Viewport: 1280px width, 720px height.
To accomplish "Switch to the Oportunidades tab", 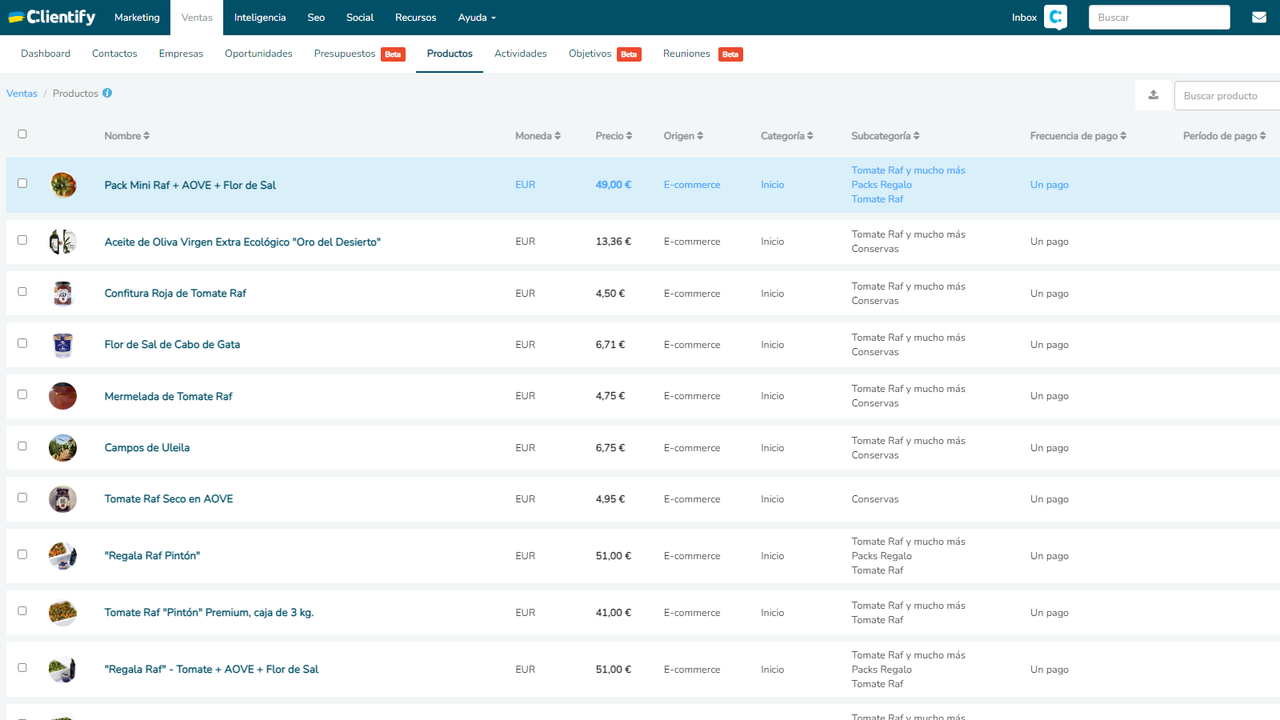I will 259,54.
